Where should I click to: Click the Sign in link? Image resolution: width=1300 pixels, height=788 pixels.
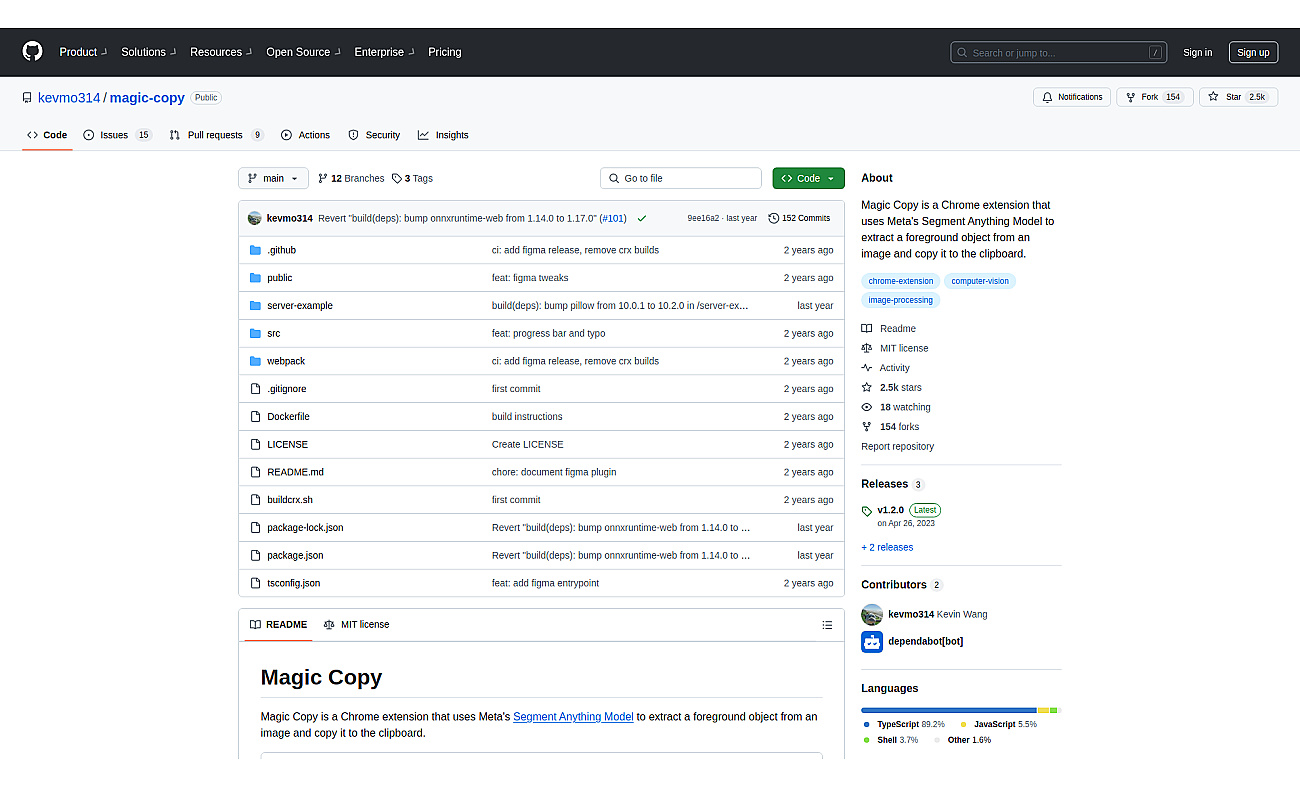coord(1197,53)
